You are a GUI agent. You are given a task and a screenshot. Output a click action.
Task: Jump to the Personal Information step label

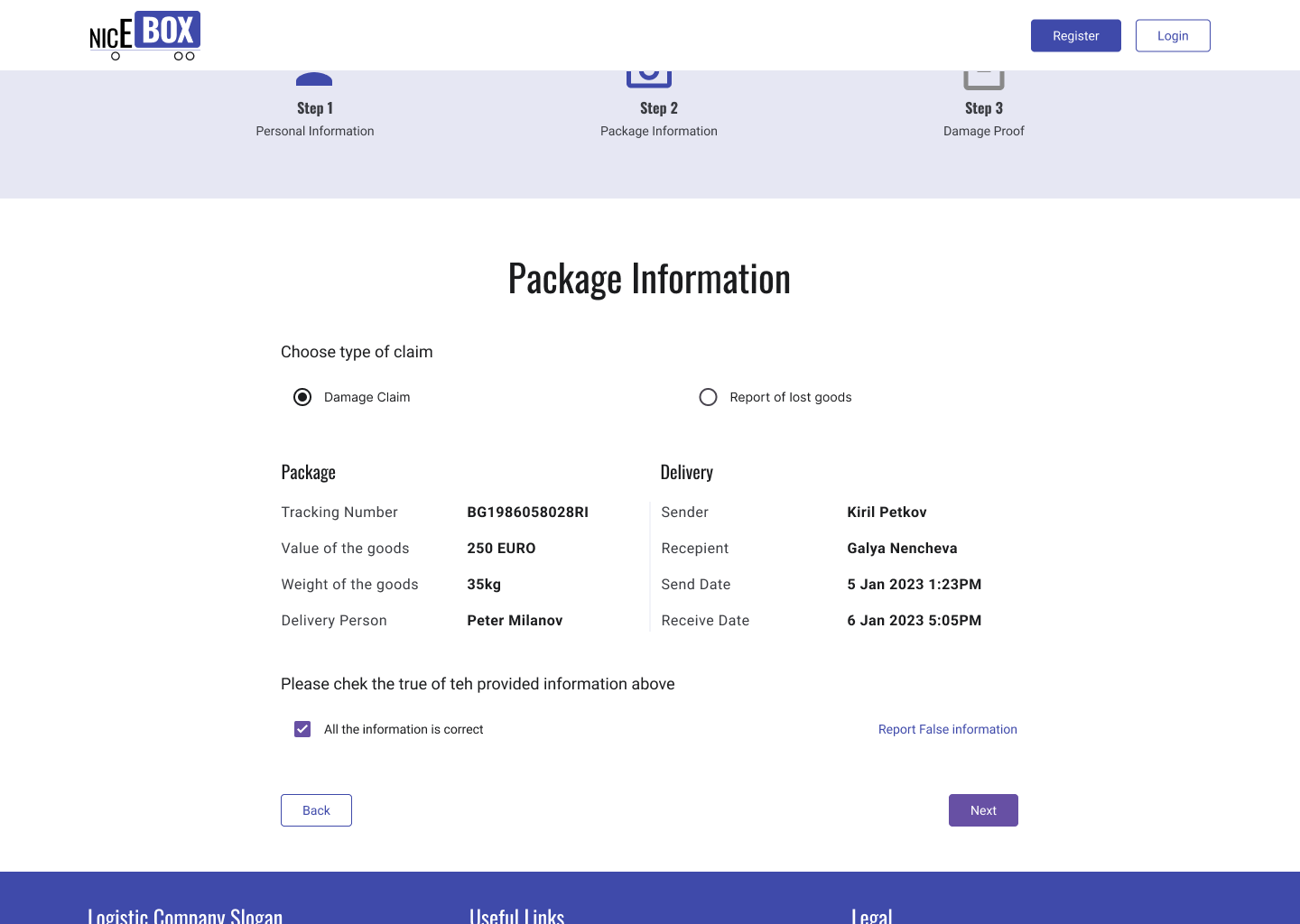point(314,131)
